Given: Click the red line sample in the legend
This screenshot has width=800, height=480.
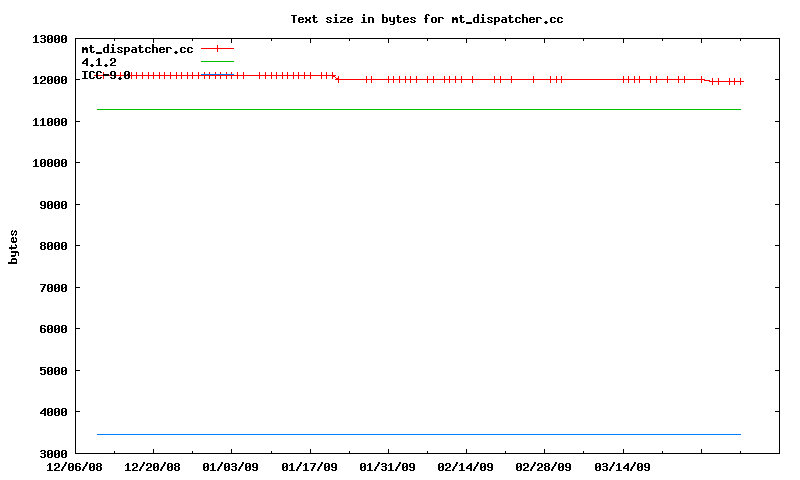Looking at the screenshot, I should 217,48.
